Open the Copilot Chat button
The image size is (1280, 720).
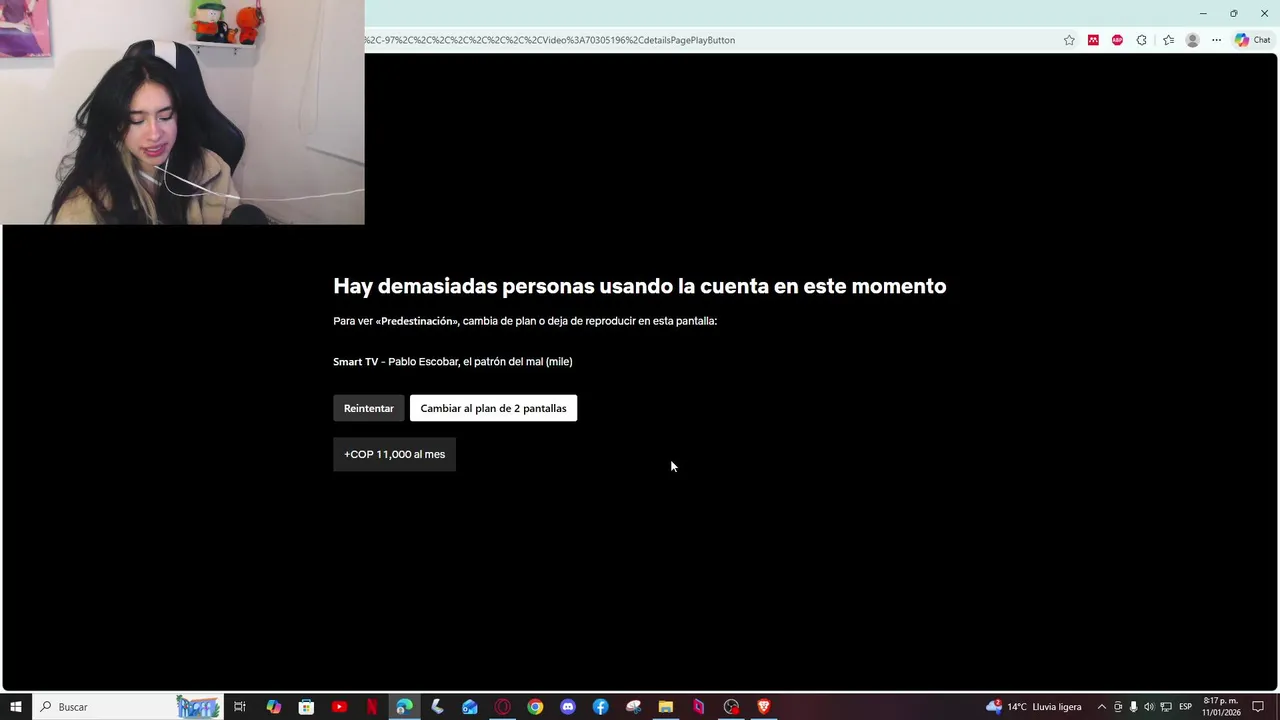coord(1253,40)
